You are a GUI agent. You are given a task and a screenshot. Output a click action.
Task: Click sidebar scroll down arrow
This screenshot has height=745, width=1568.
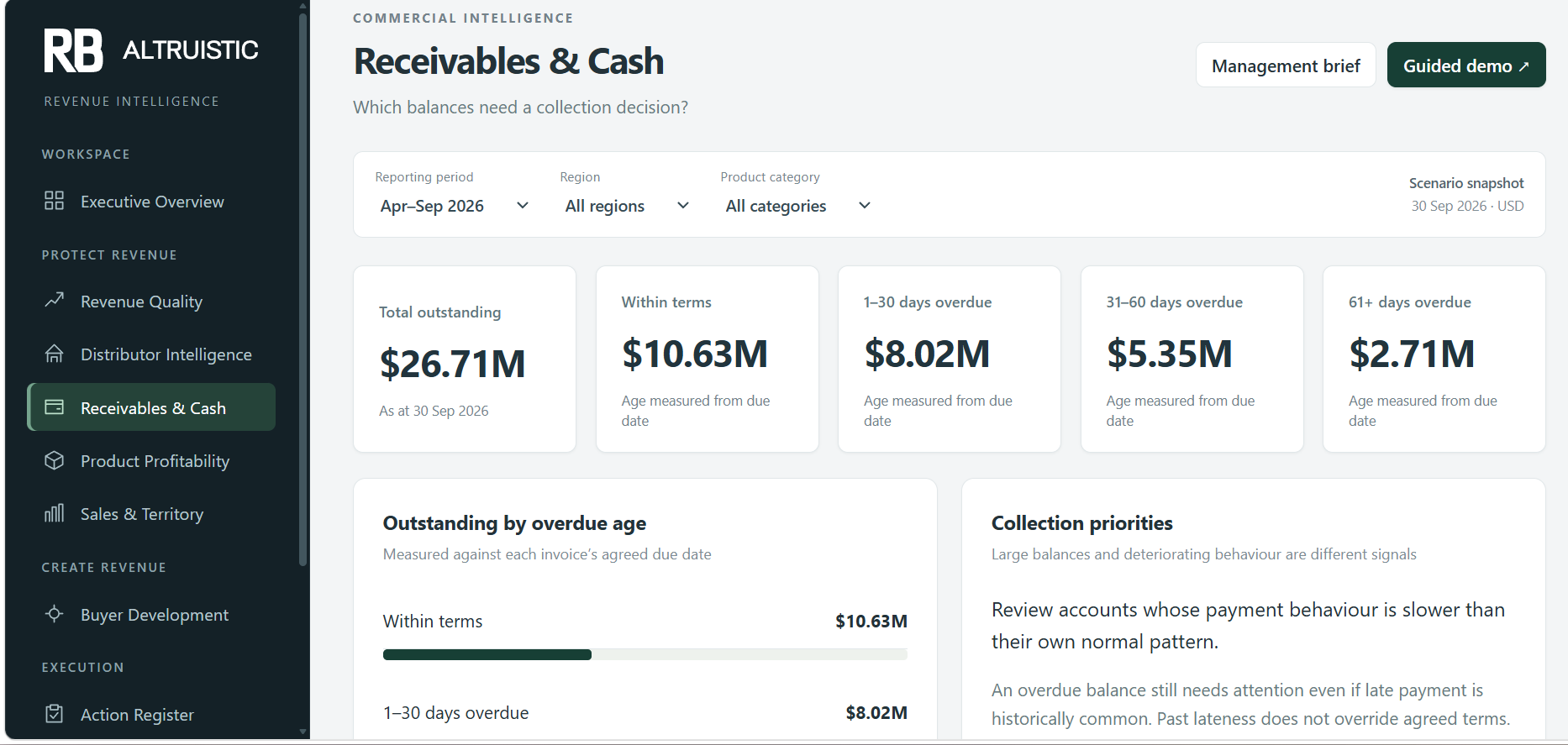tap(303, 732)
